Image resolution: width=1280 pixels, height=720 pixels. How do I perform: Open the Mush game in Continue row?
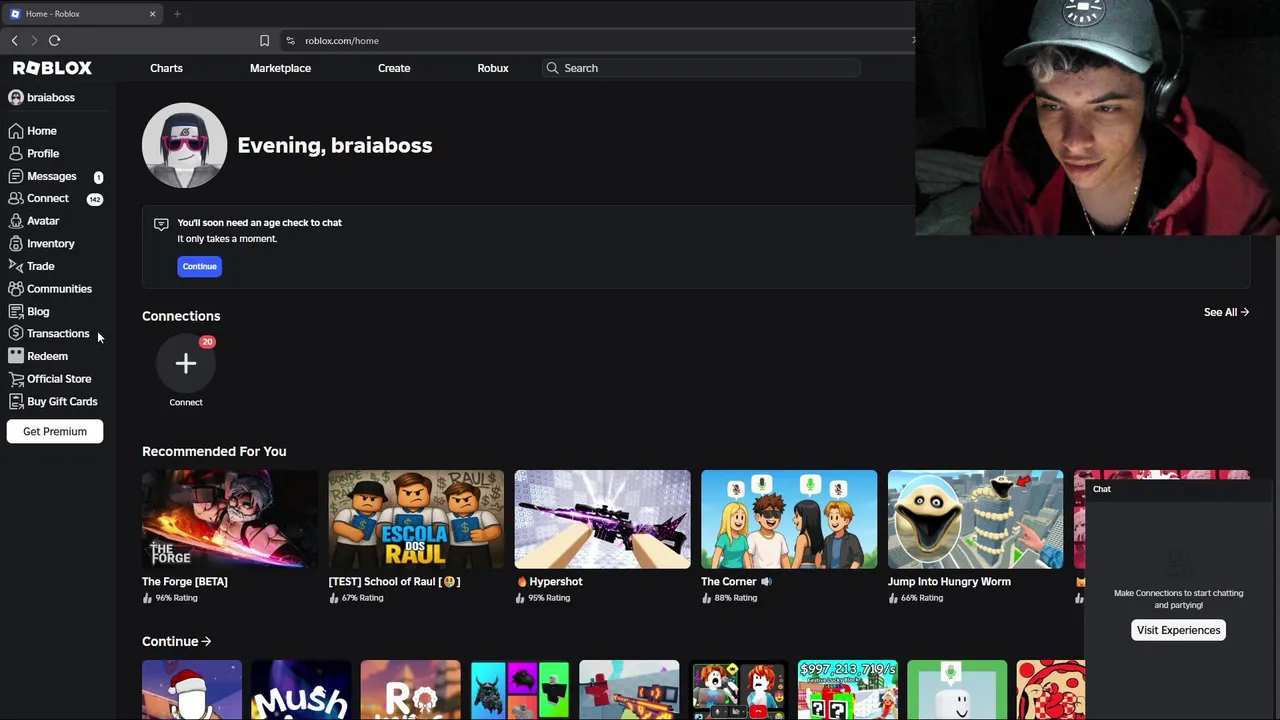301,690
